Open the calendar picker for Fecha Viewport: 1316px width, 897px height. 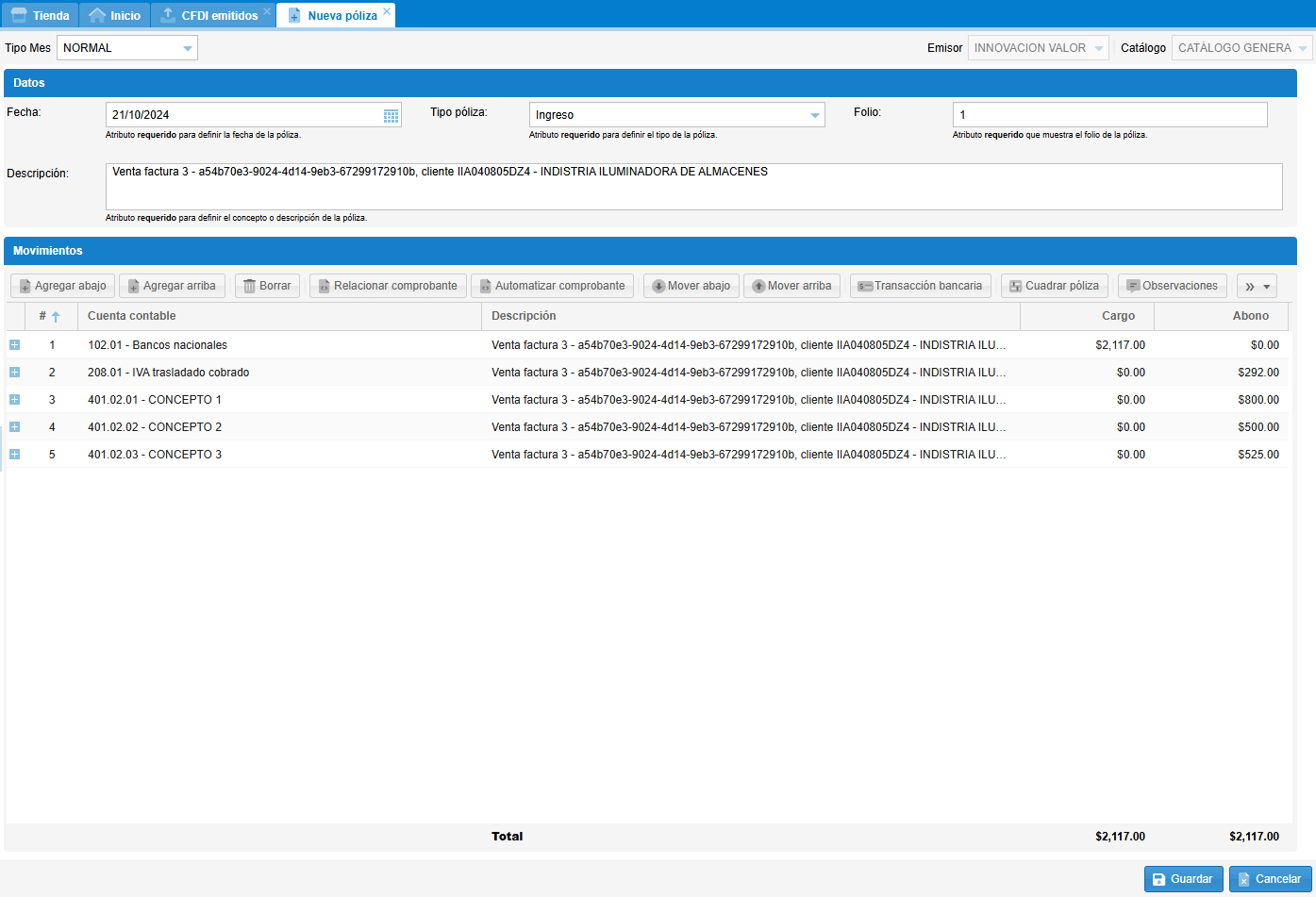tap(391, 115)
